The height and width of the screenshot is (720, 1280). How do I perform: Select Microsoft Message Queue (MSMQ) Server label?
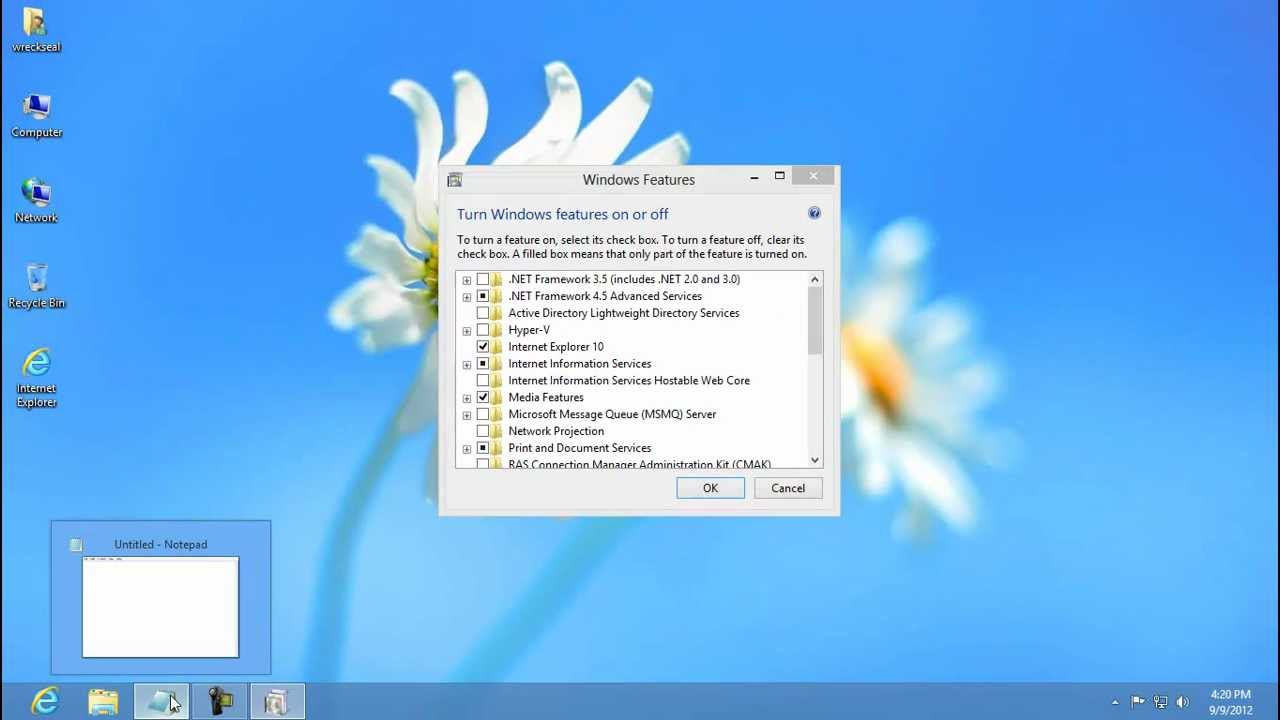[x=612, y=414]
